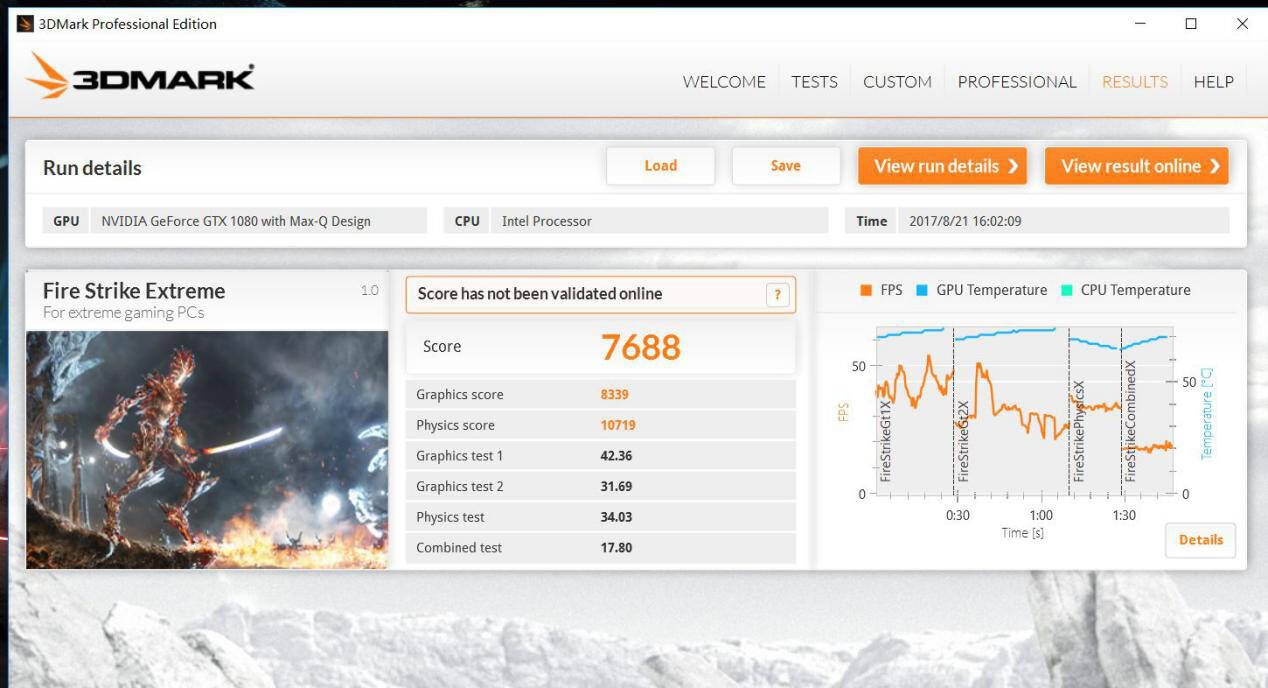Click the overall score 7688

(x=640, y=347)
